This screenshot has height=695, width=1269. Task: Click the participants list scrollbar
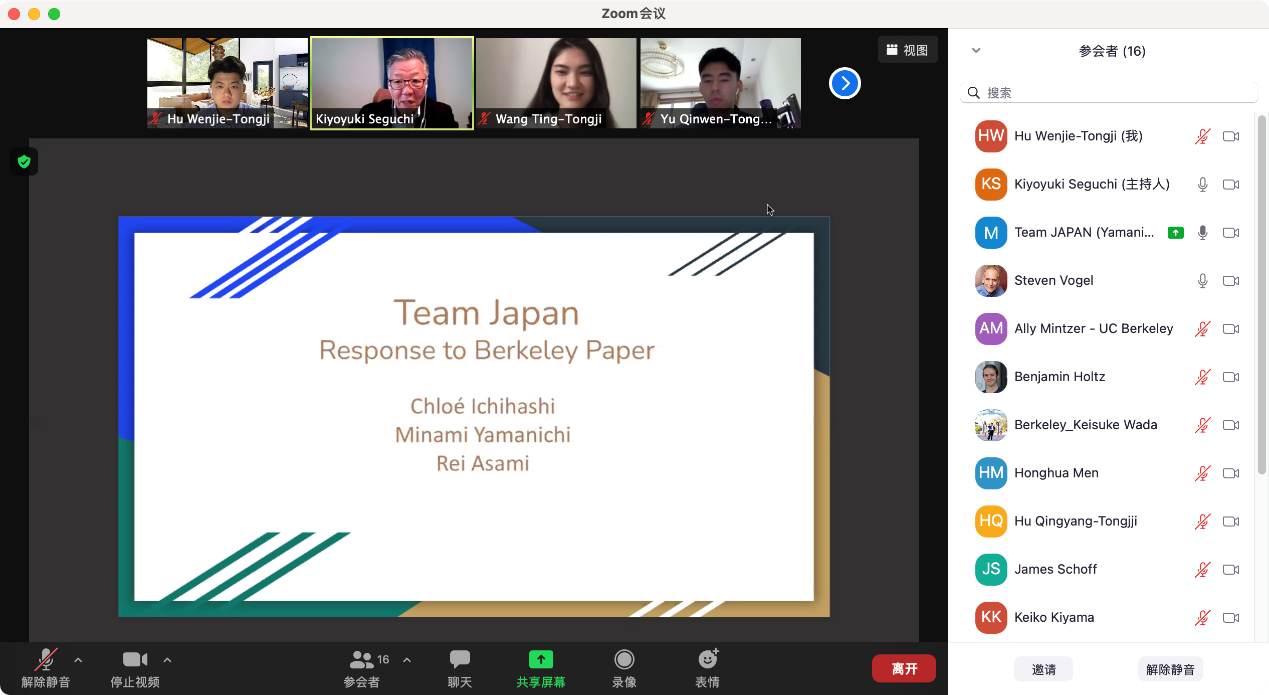tap(1261, 300)
